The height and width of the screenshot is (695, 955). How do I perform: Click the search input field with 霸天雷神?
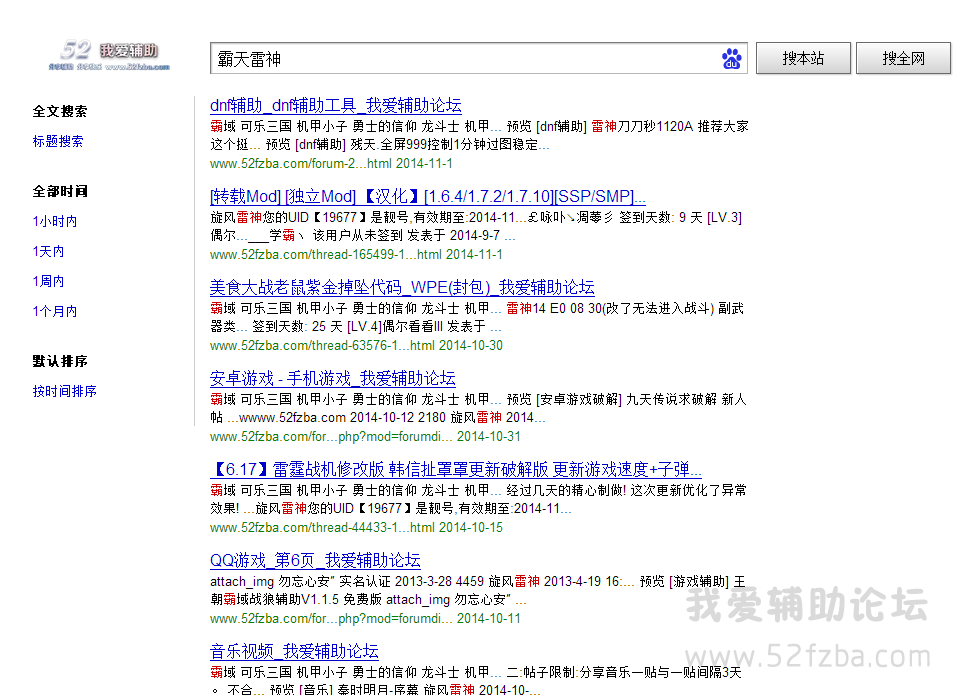pyautogui.click(x=462, y=59)
